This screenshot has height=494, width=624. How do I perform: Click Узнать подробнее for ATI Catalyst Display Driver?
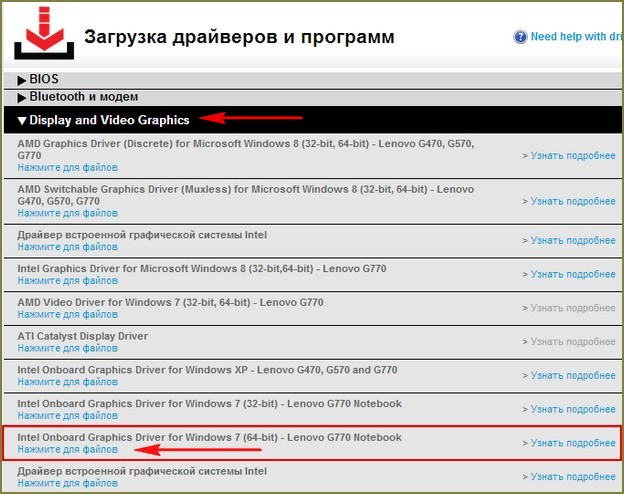pos(569,341)
